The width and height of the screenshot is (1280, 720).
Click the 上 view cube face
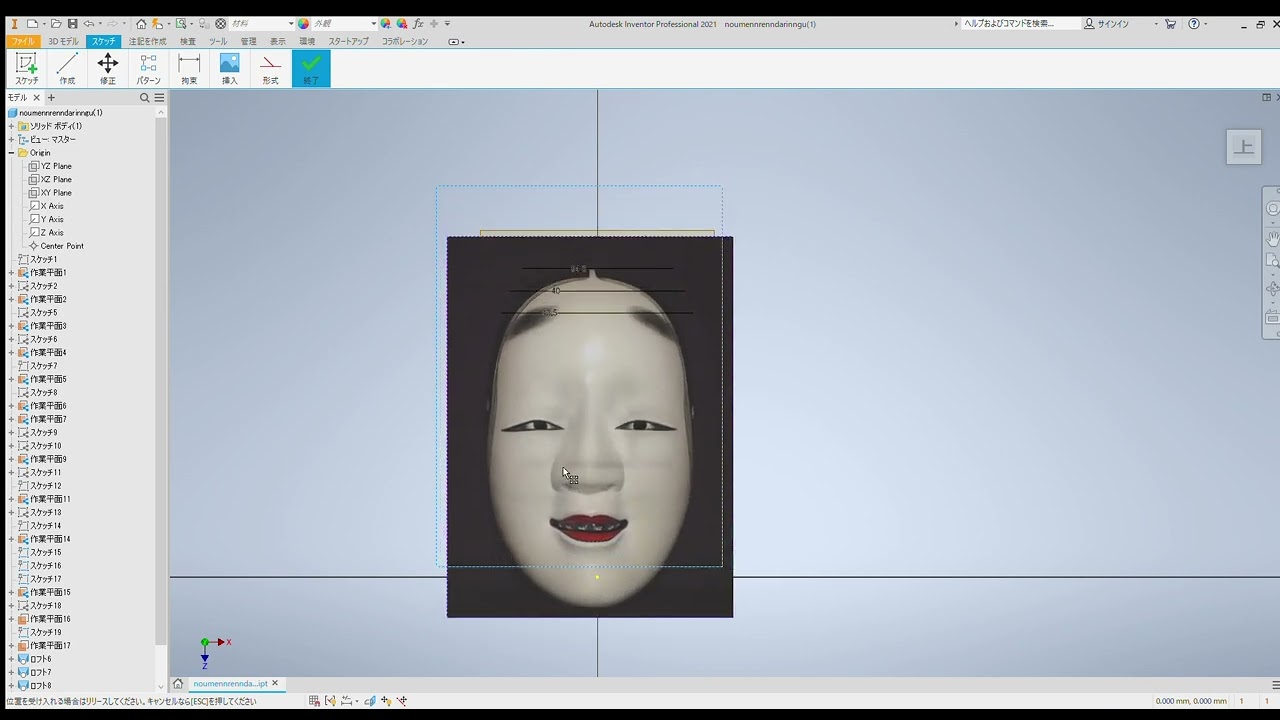click(1244, 147)
